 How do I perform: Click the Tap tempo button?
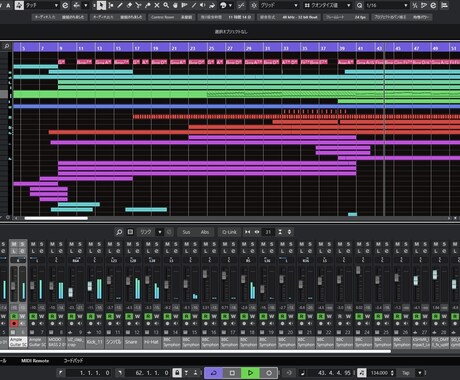(406, 373)
